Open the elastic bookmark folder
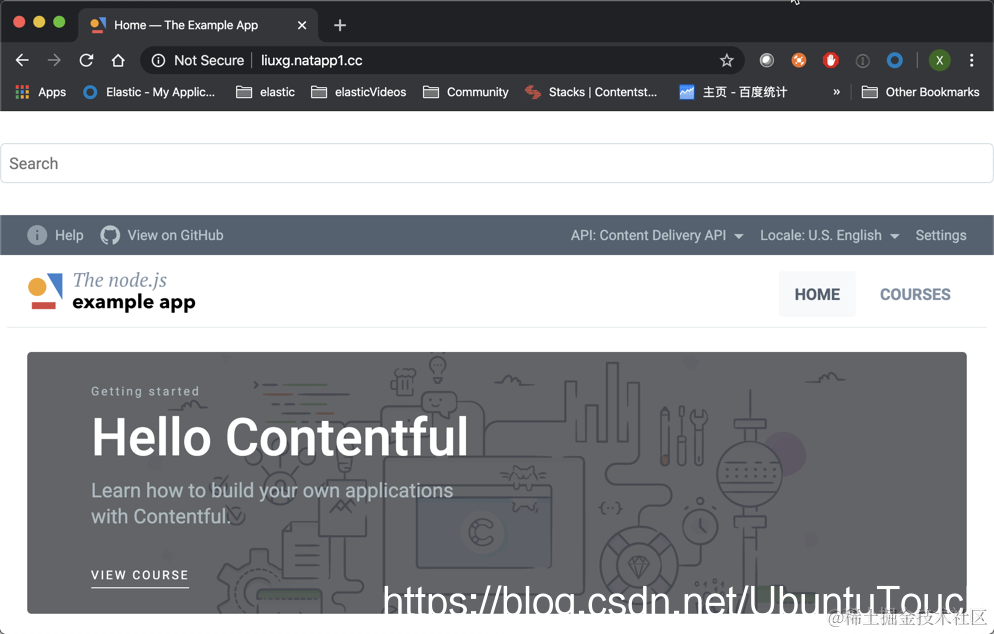The image size is (994, 634). click(265, 92)
